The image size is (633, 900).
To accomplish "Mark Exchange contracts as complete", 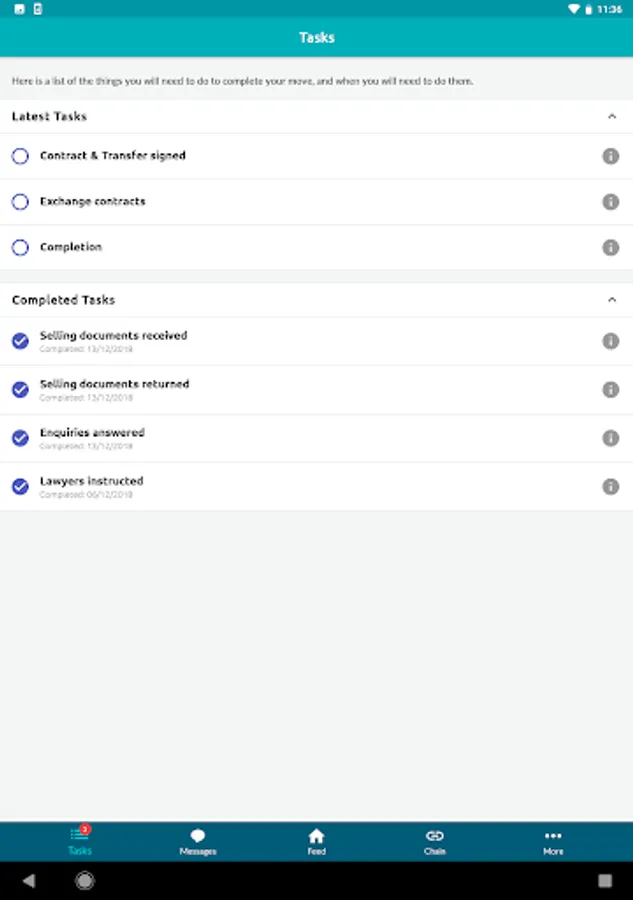I will [20, 201].
